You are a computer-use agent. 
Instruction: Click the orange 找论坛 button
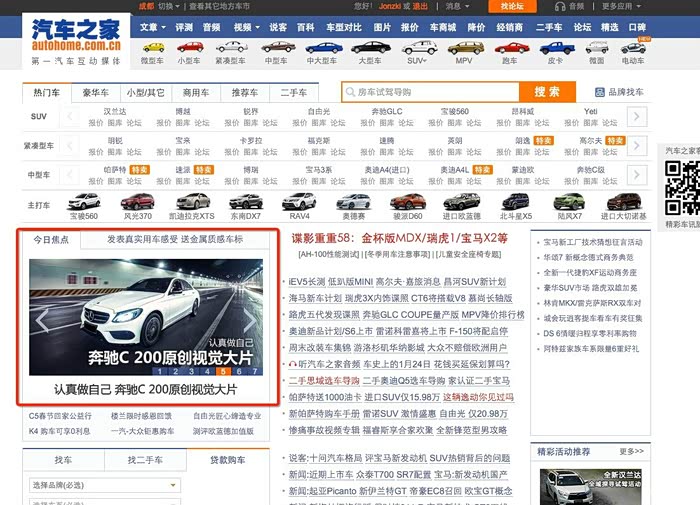click(512, 6)
